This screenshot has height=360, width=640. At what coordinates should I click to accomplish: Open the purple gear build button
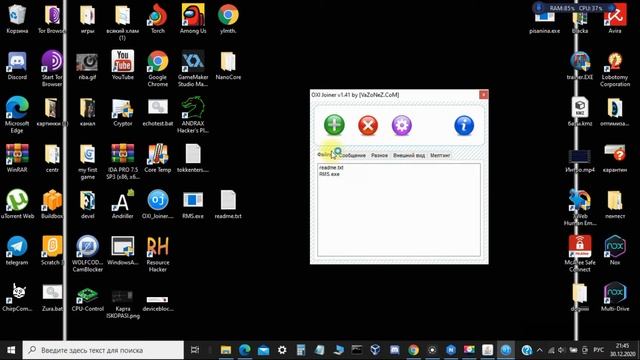(x=402, y=125)
